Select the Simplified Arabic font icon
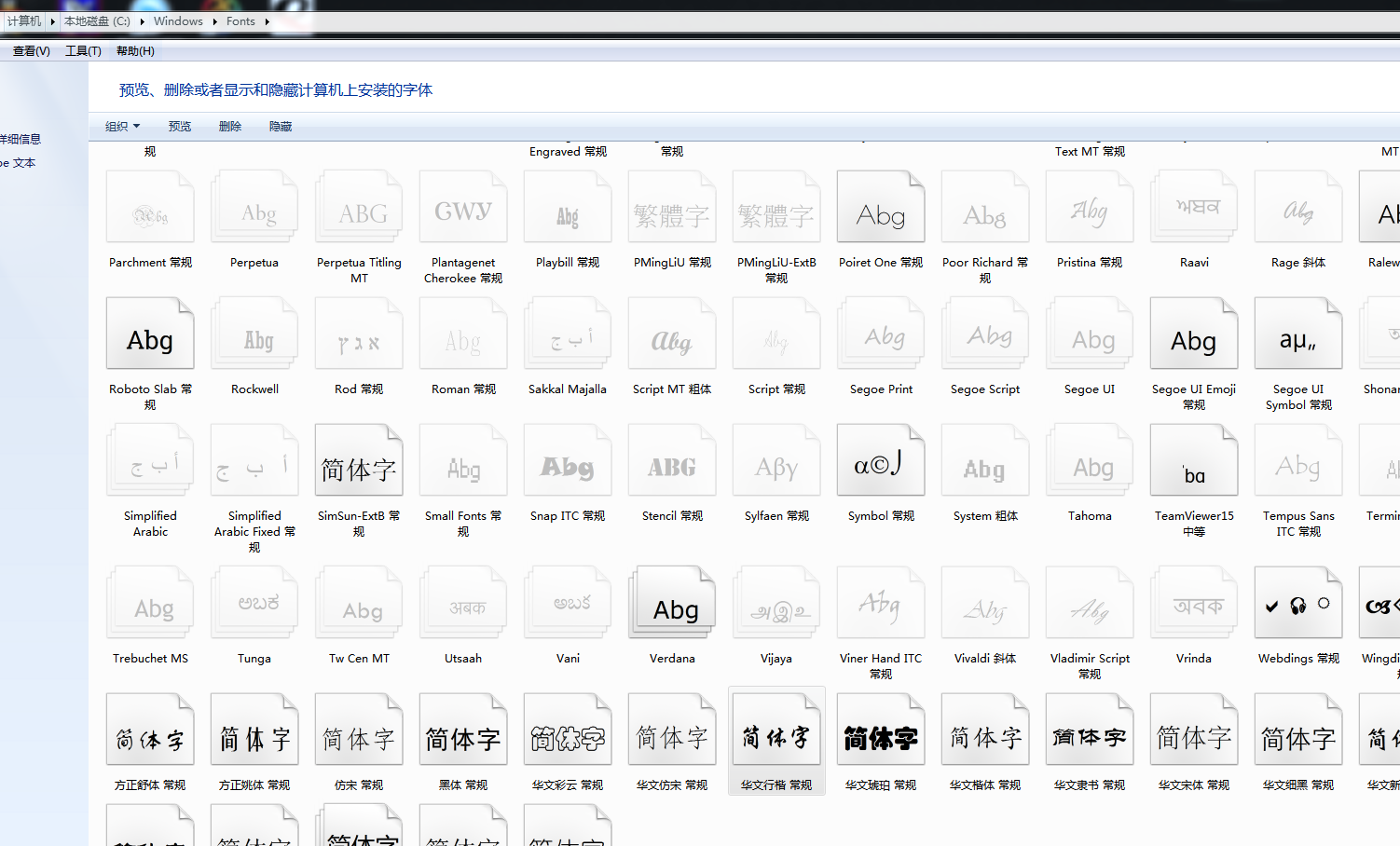 click(x=150, y=460)
